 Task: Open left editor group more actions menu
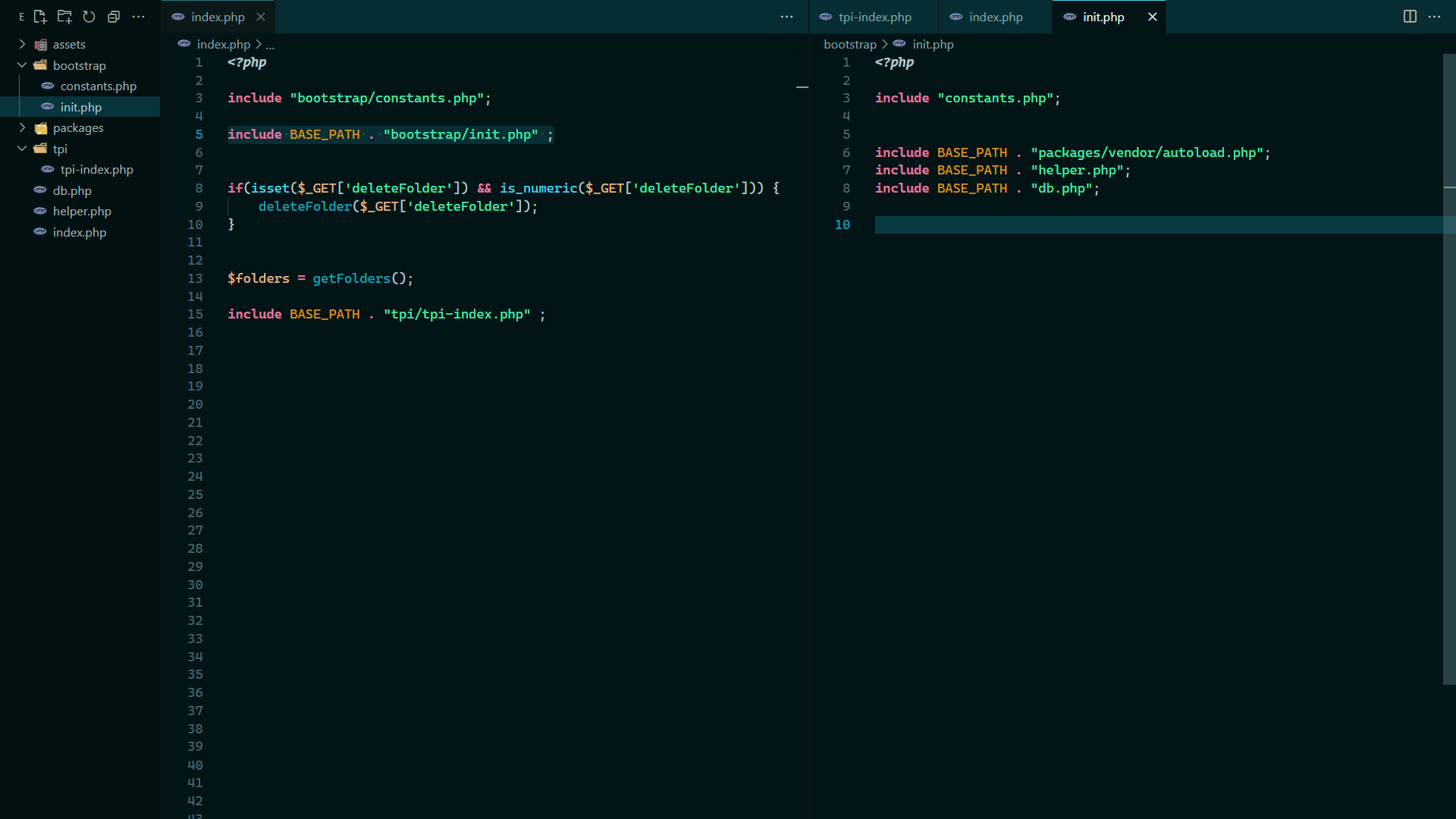coord(787,17)
